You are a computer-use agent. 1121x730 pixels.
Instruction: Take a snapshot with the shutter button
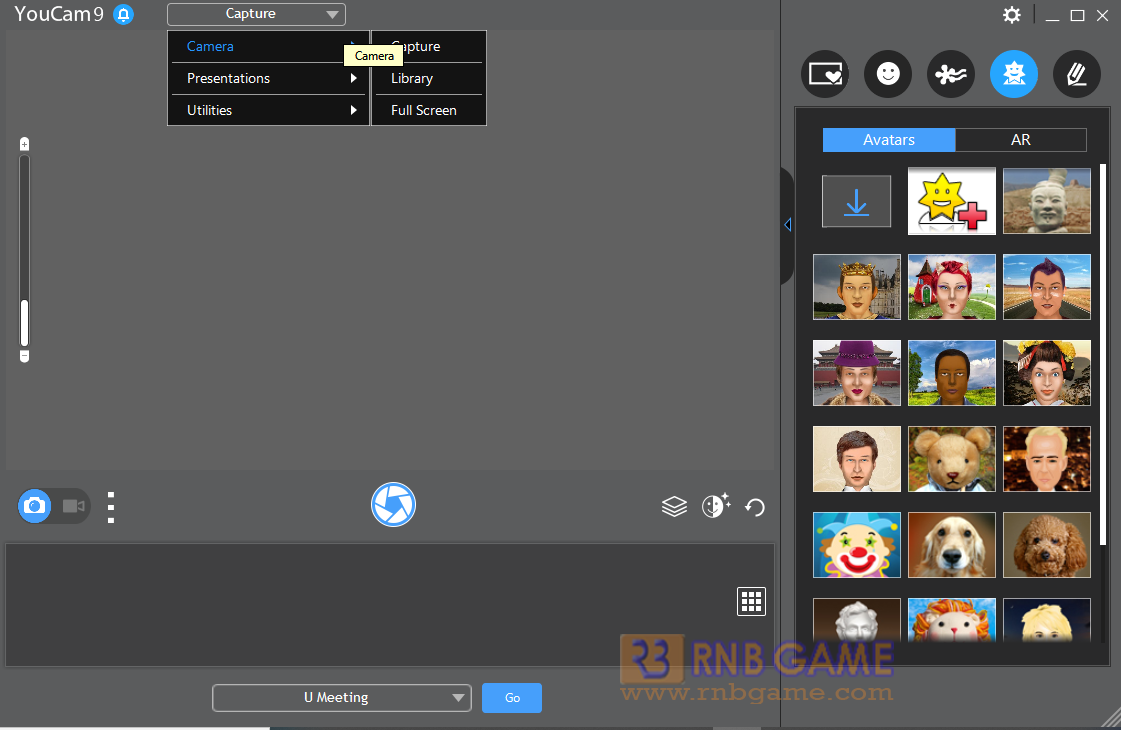pyautogui.click(x=393, y=505)
